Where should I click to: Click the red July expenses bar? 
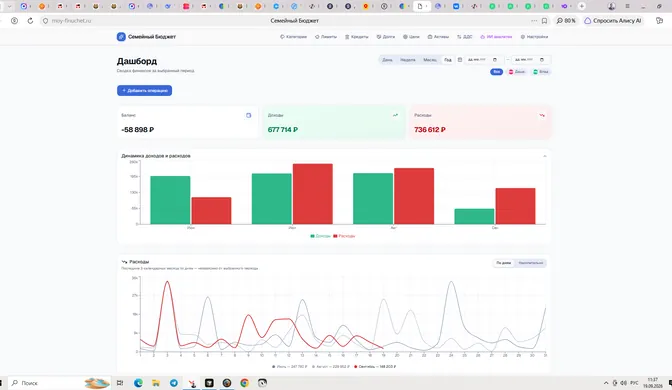(313, 194)
